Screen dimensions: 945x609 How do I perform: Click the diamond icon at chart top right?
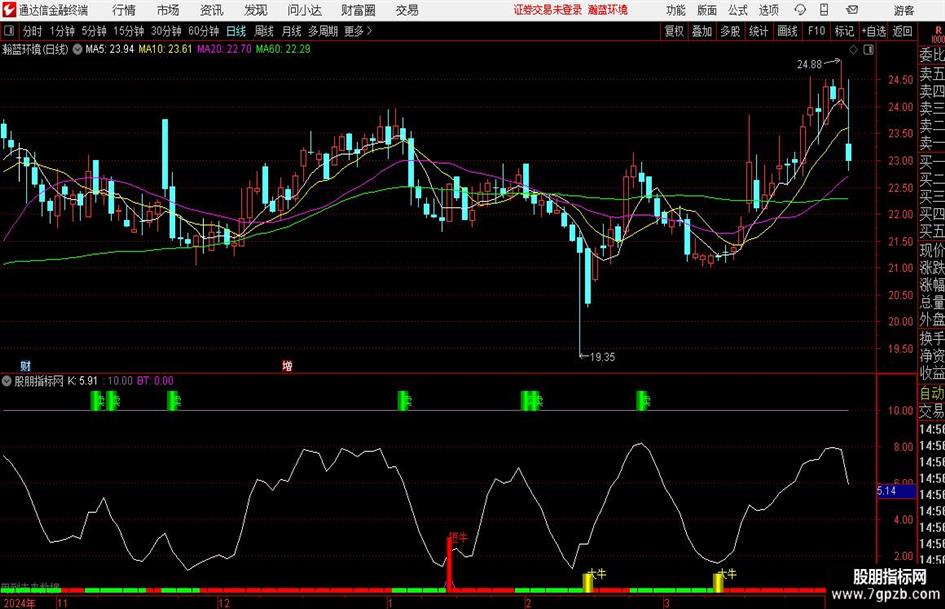pyautogui.click(x=853, y=49)
